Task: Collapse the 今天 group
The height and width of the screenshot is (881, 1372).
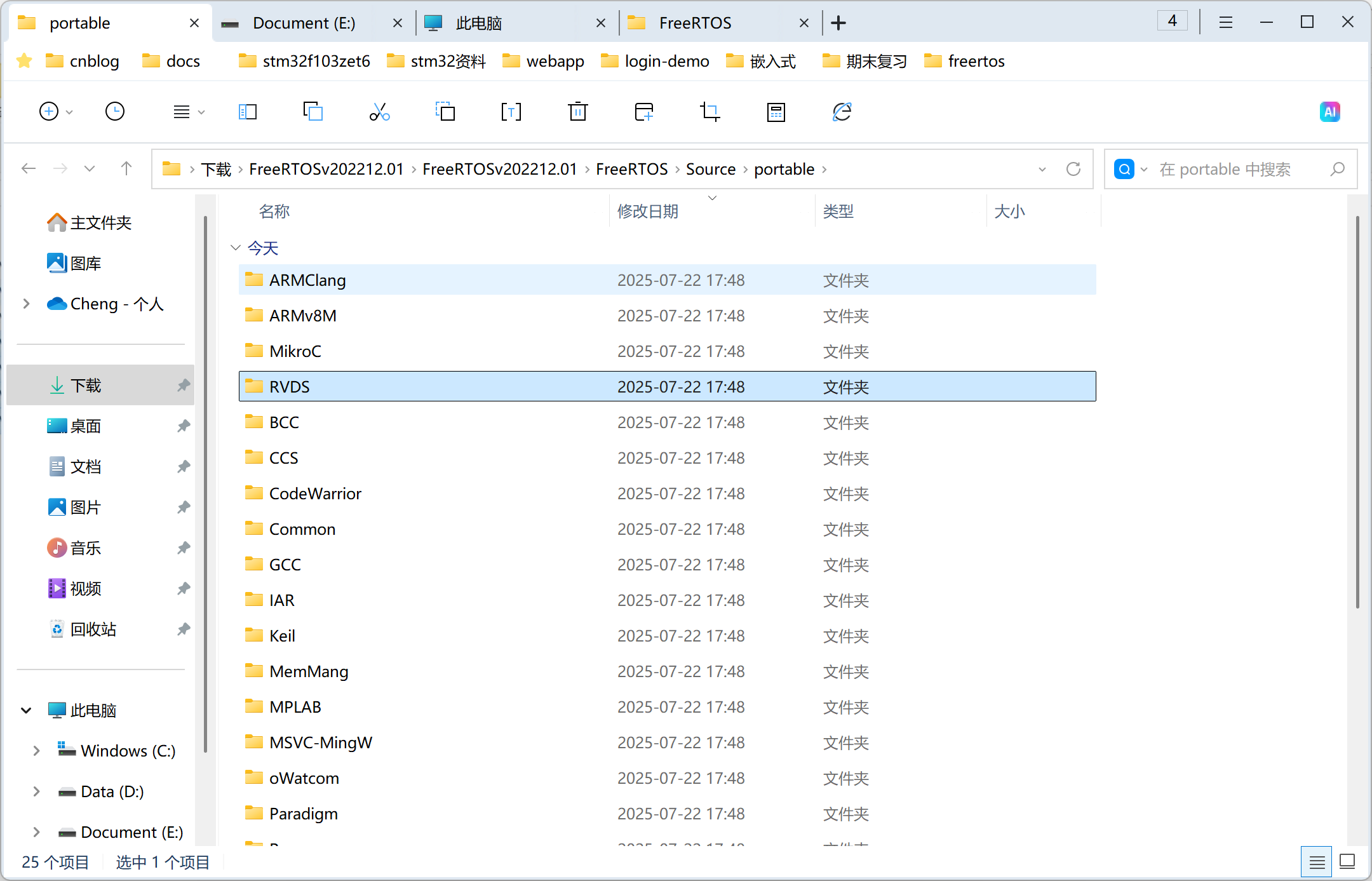Action: 236,248
